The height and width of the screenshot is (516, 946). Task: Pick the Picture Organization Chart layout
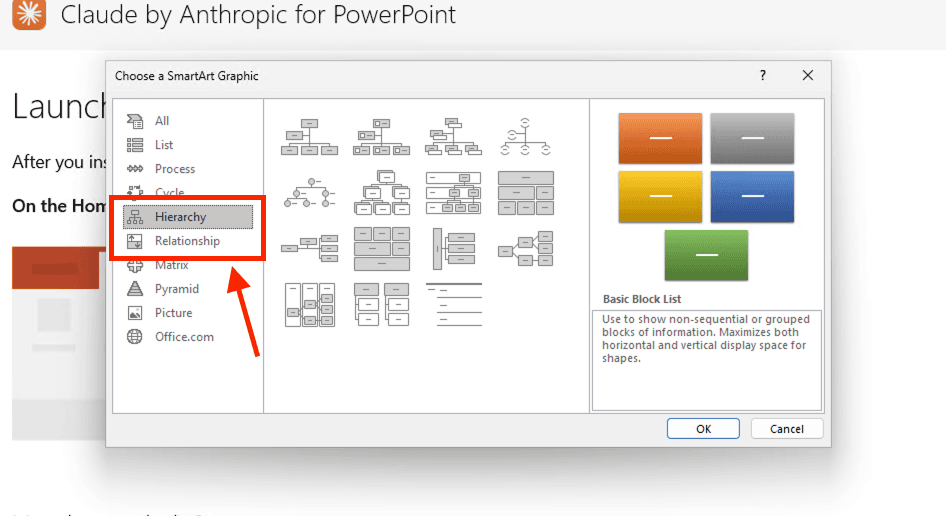[381, 137]
